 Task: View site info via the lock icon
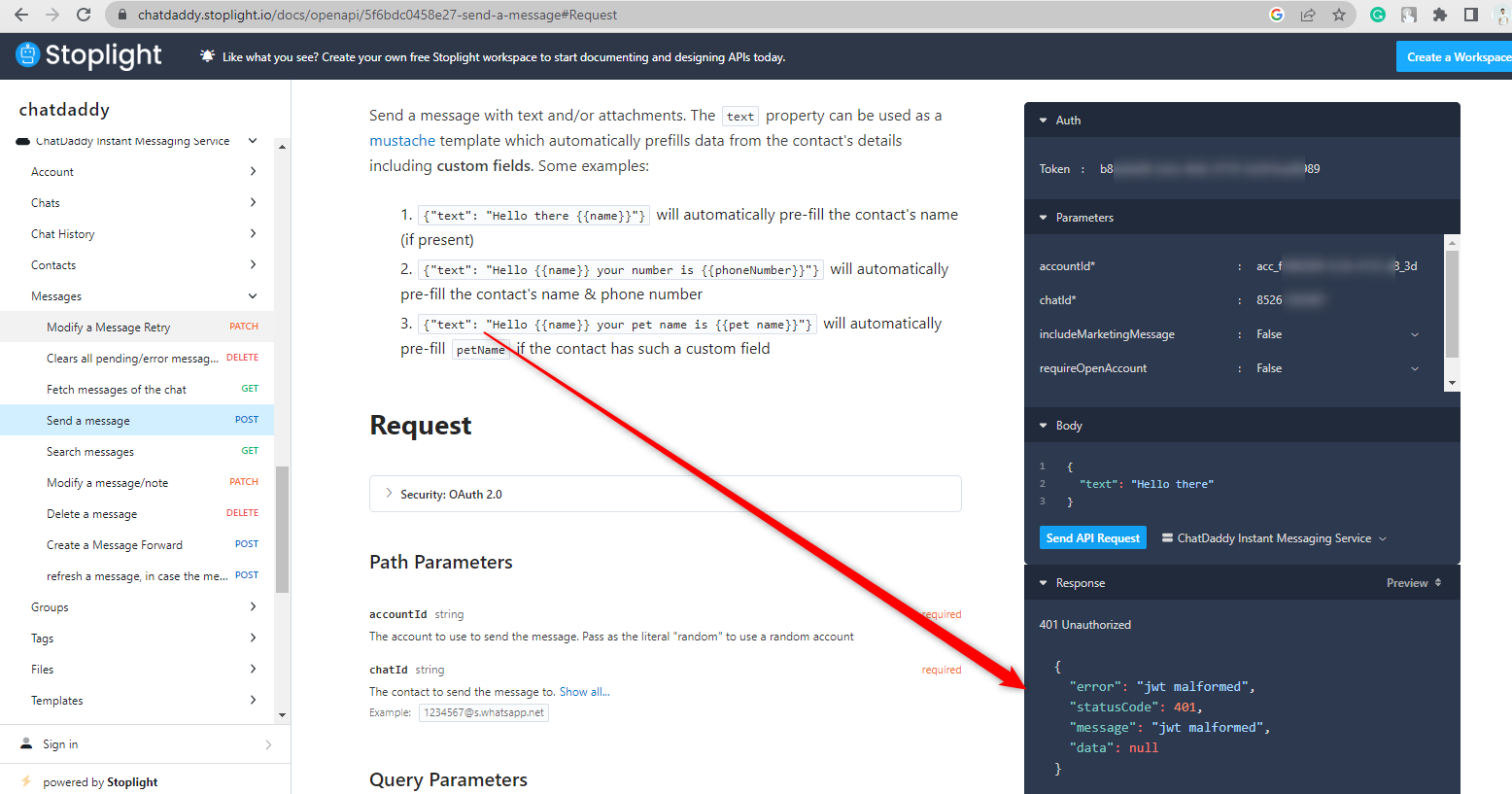(122, 15)
